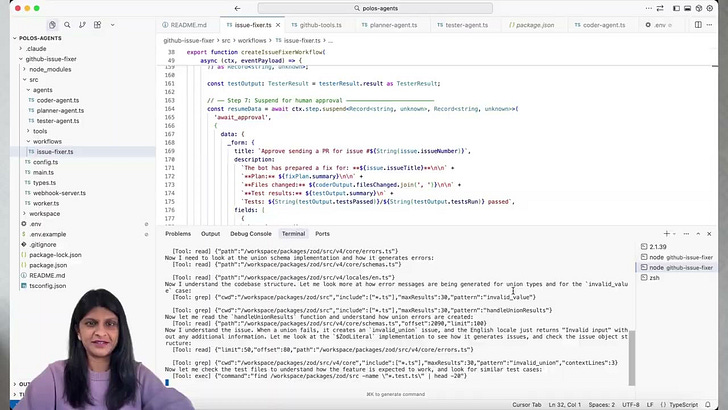The image size is (728, 410).
Task: Expand the sidebar views chevron dropdown
Action: point(112,25)
